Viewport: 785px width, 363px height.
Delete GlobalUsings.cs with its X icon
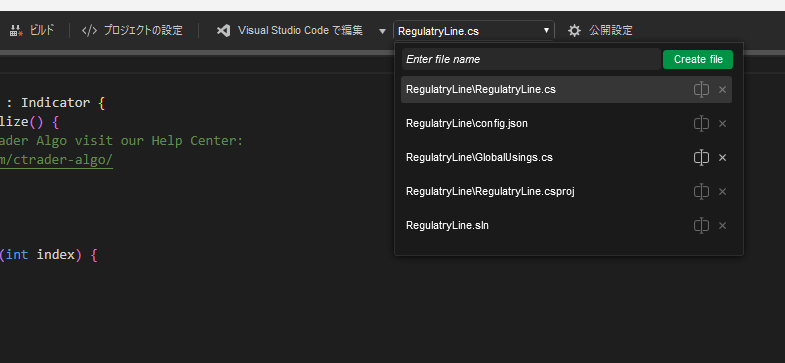[x=722, y=158]
